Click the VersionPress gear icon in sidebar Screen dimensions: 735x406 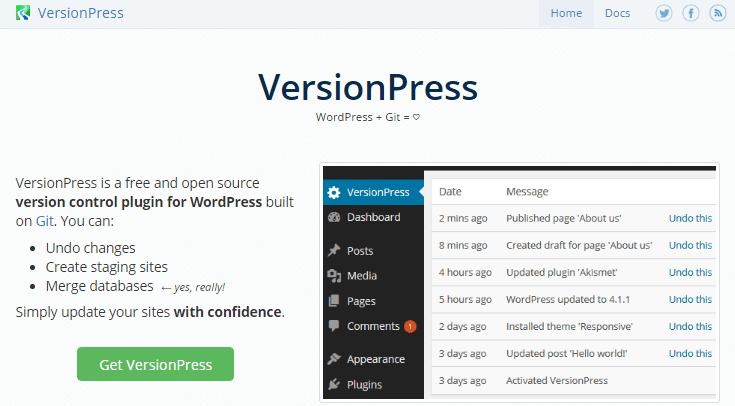tap(334, 192)
